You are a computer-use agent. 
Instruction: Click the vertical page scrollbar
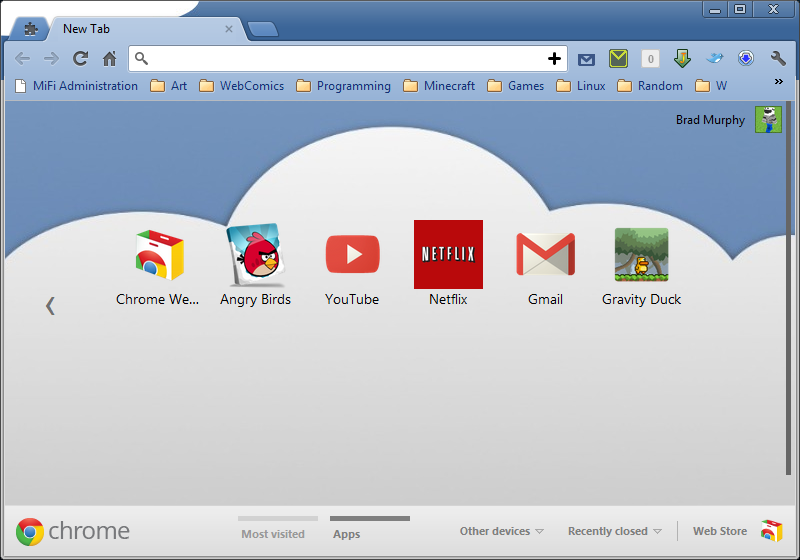click(x=789, y=288)
